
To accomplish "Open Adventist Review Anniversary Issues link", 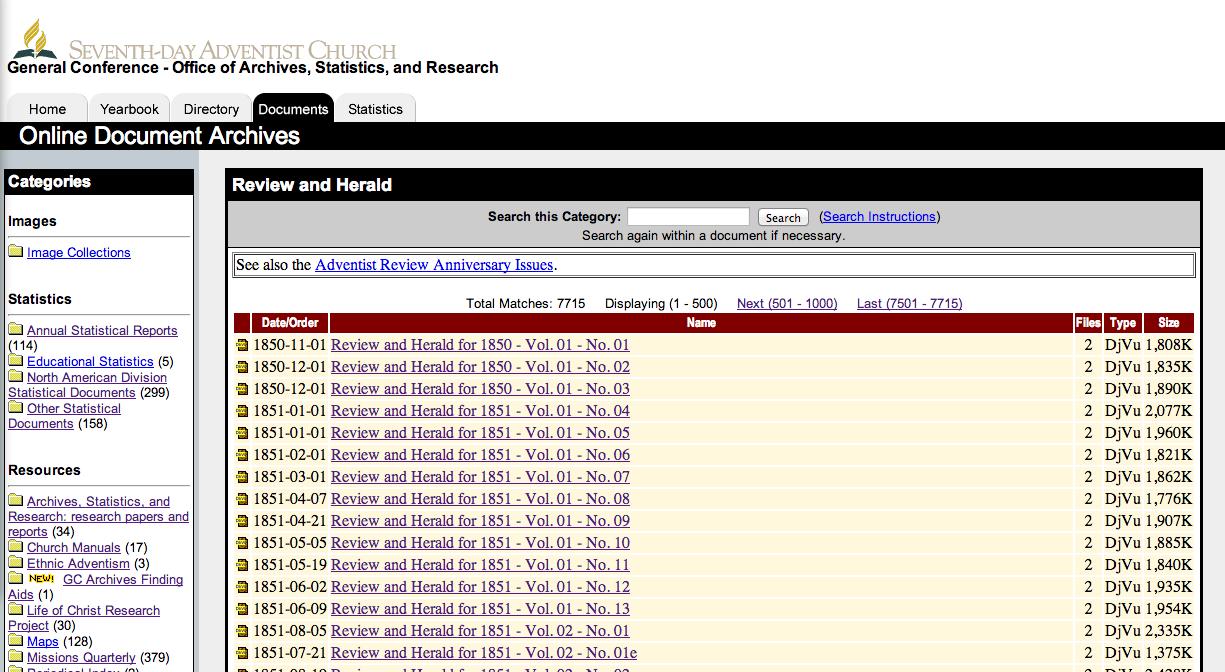I will (x=434, y=265).
